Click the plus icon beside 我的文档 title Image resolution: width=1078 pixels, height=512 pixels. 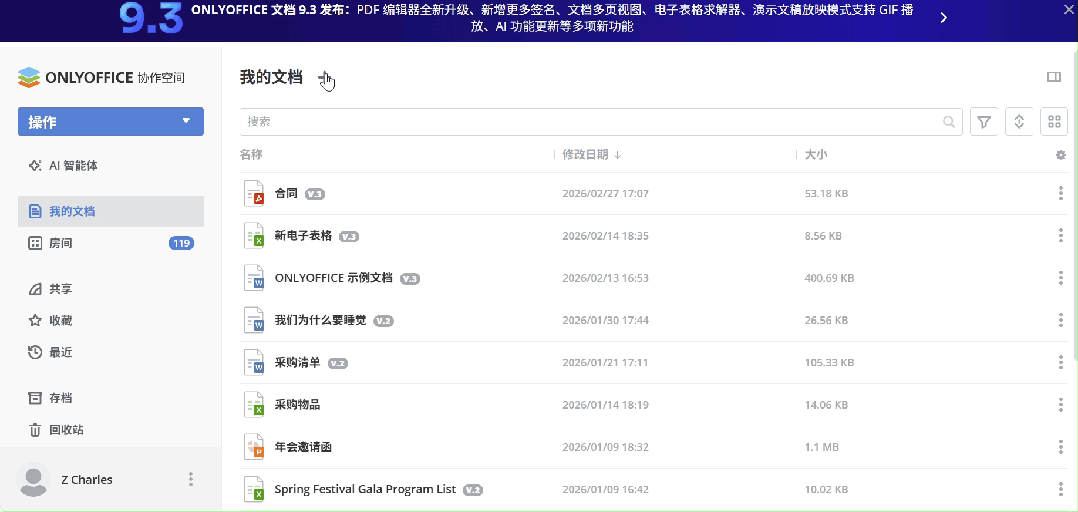click(x=324, y=78)
